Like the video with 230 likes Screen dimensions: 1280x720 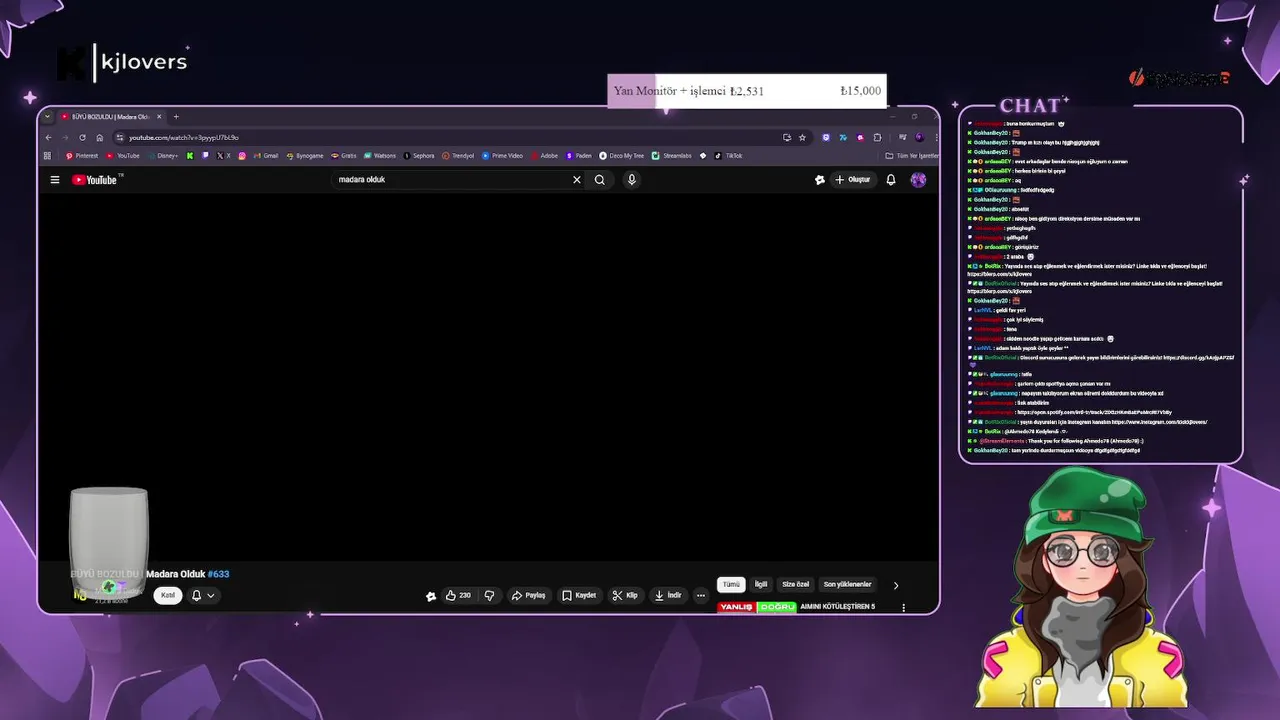click(458, 595)
